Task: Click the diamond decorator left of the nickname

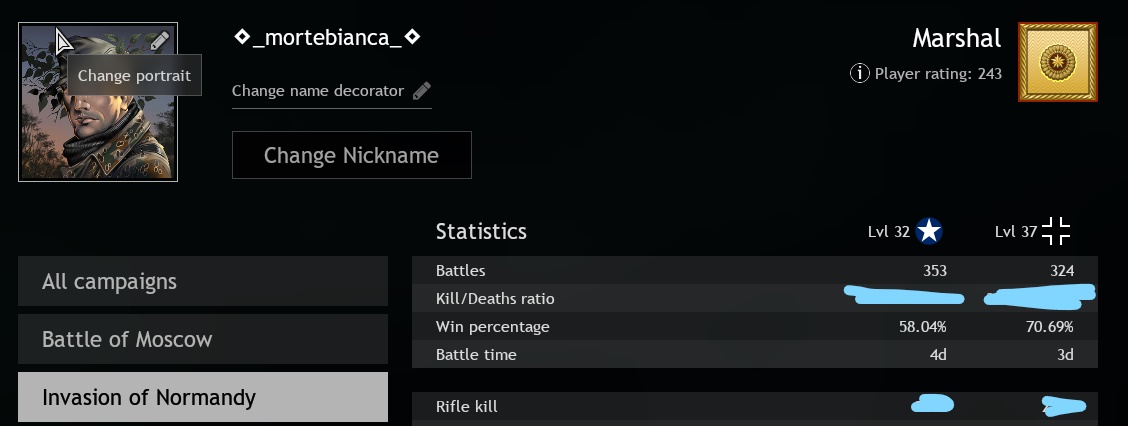Action: 242,37
